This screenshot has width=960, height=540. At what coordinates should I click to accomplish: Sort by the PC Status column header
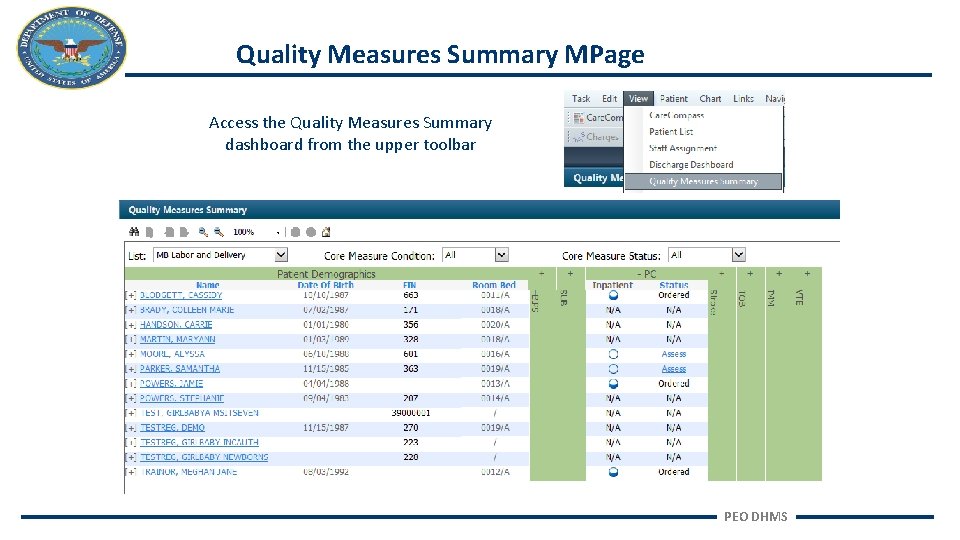(673, 285)
